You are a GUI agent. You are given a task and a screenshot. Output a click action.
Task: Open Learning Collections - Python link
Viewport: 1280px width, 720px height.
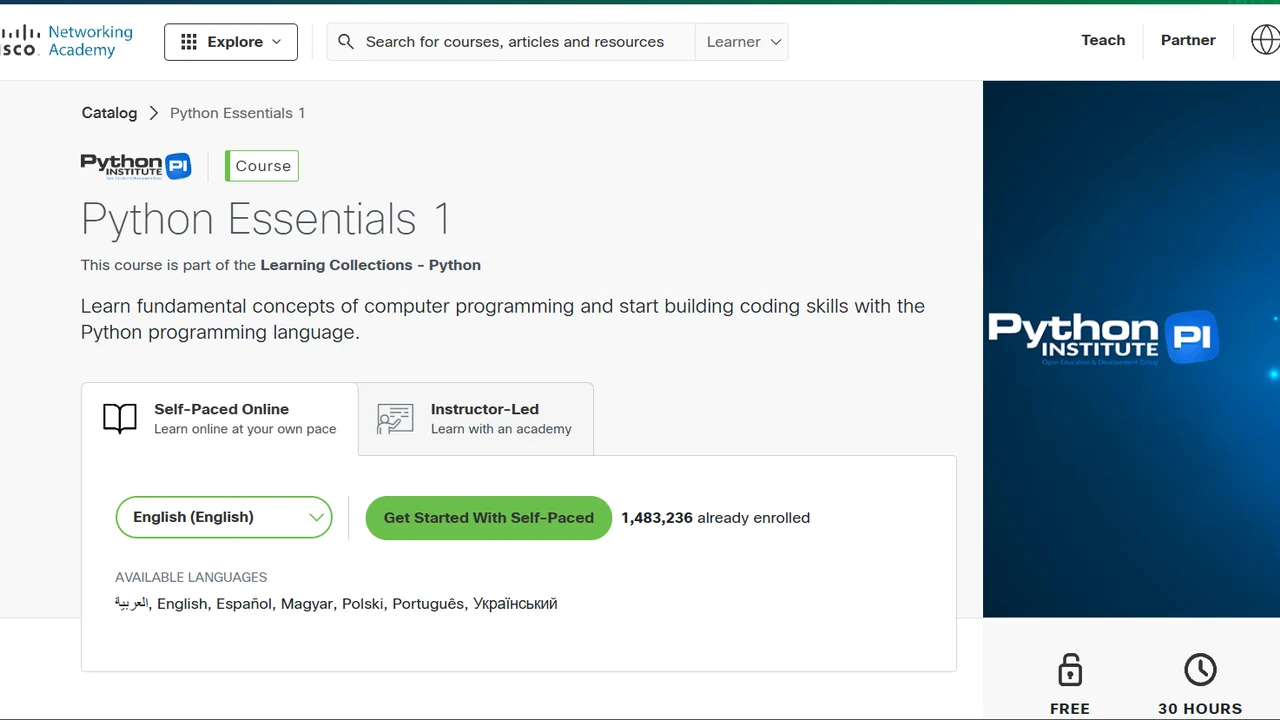tap(370, 265)
